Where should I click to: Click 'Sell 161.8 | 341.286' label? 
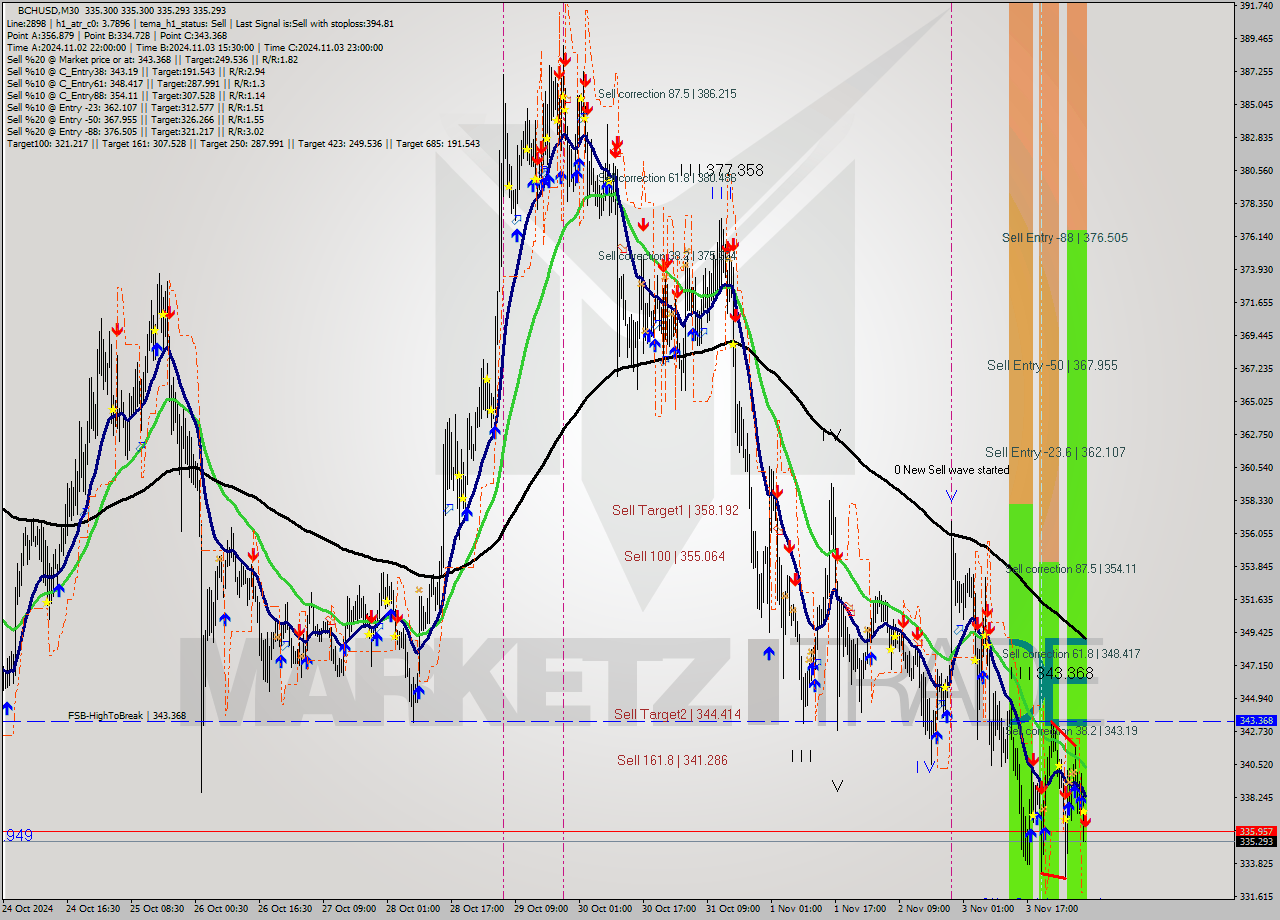(x=672, y=761)
